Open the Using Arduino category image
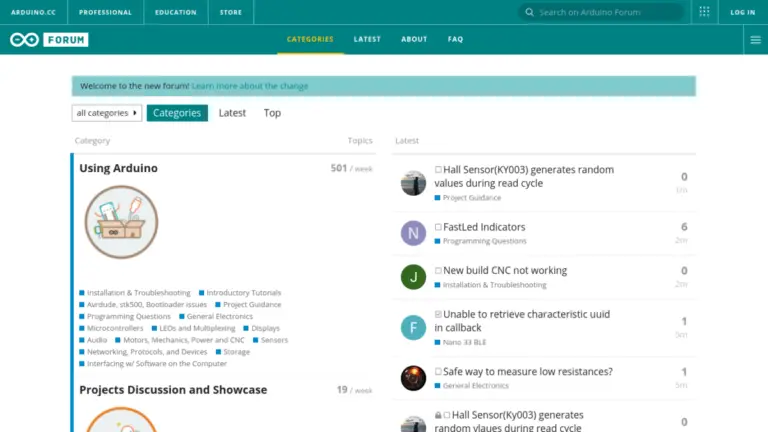This screenshot has width=768, height=432. [x=121, y=223]
